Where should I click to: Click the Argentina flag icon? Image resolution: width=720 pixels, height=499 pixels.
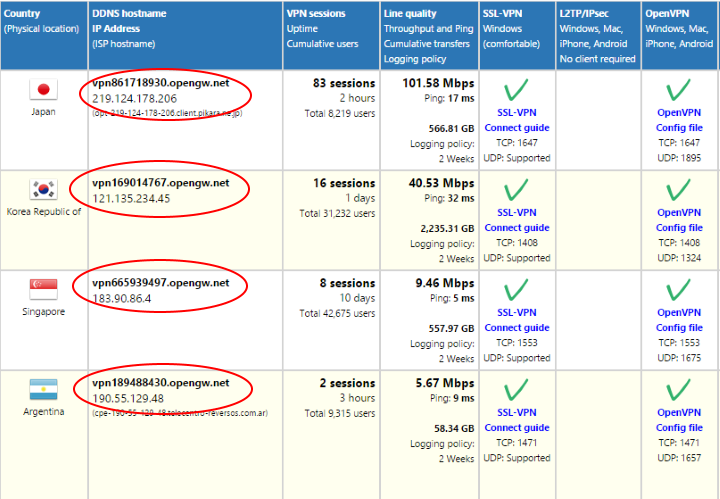coord(43,389)
